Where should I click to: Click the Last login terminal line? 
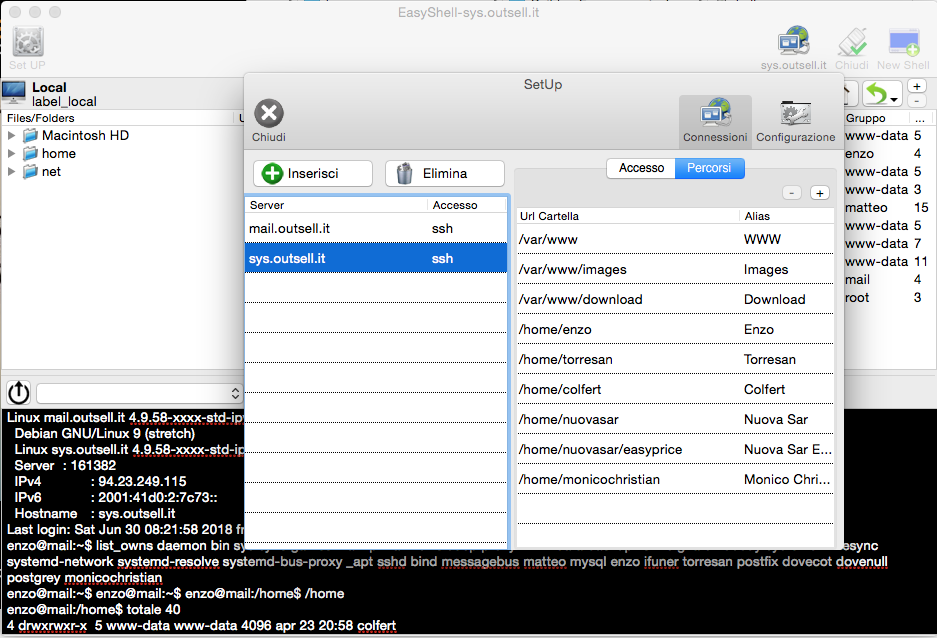125,529
